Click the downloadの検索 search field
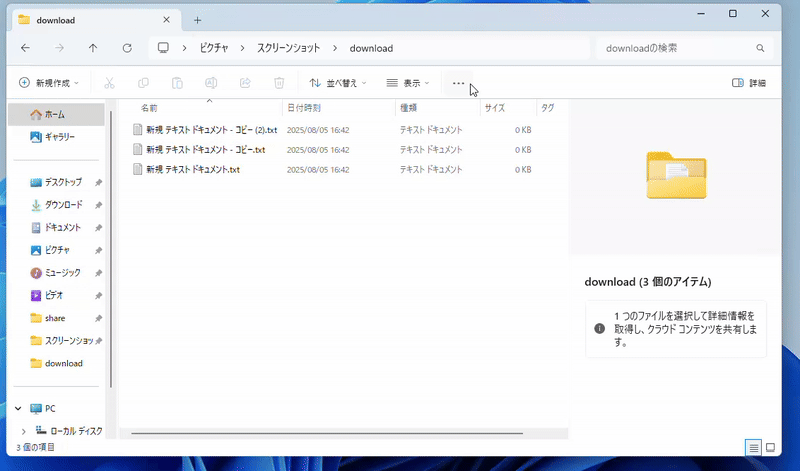This screenshot has height=471, width=800. click(685, 48)
